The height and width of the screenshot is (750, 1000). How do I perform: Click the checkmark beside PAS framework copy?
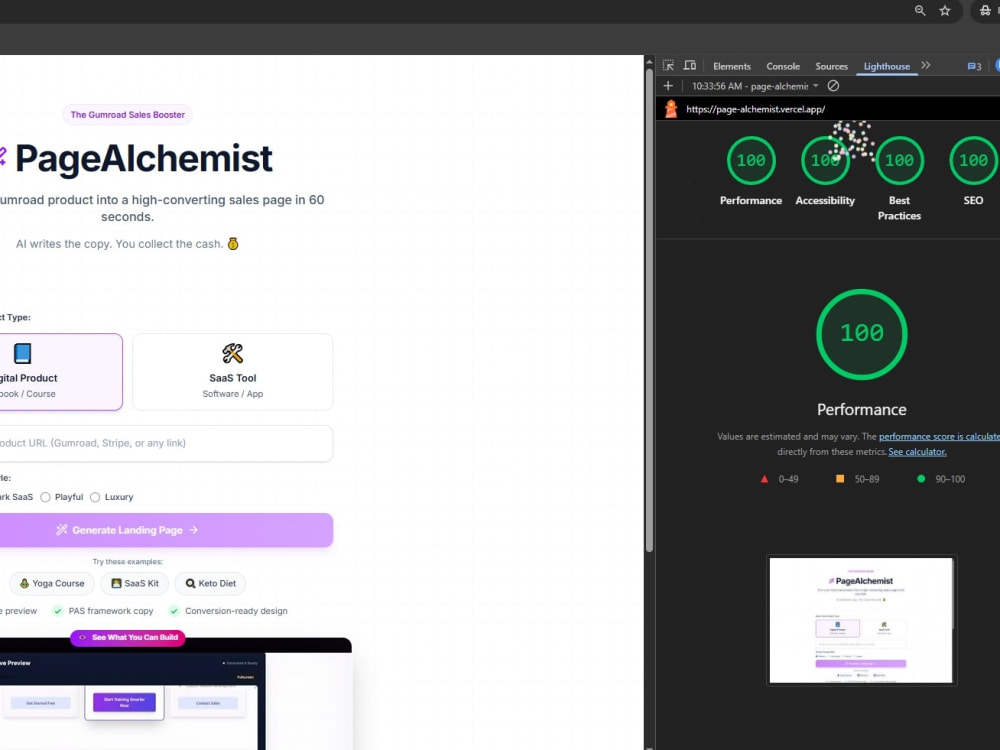point(57,611)
